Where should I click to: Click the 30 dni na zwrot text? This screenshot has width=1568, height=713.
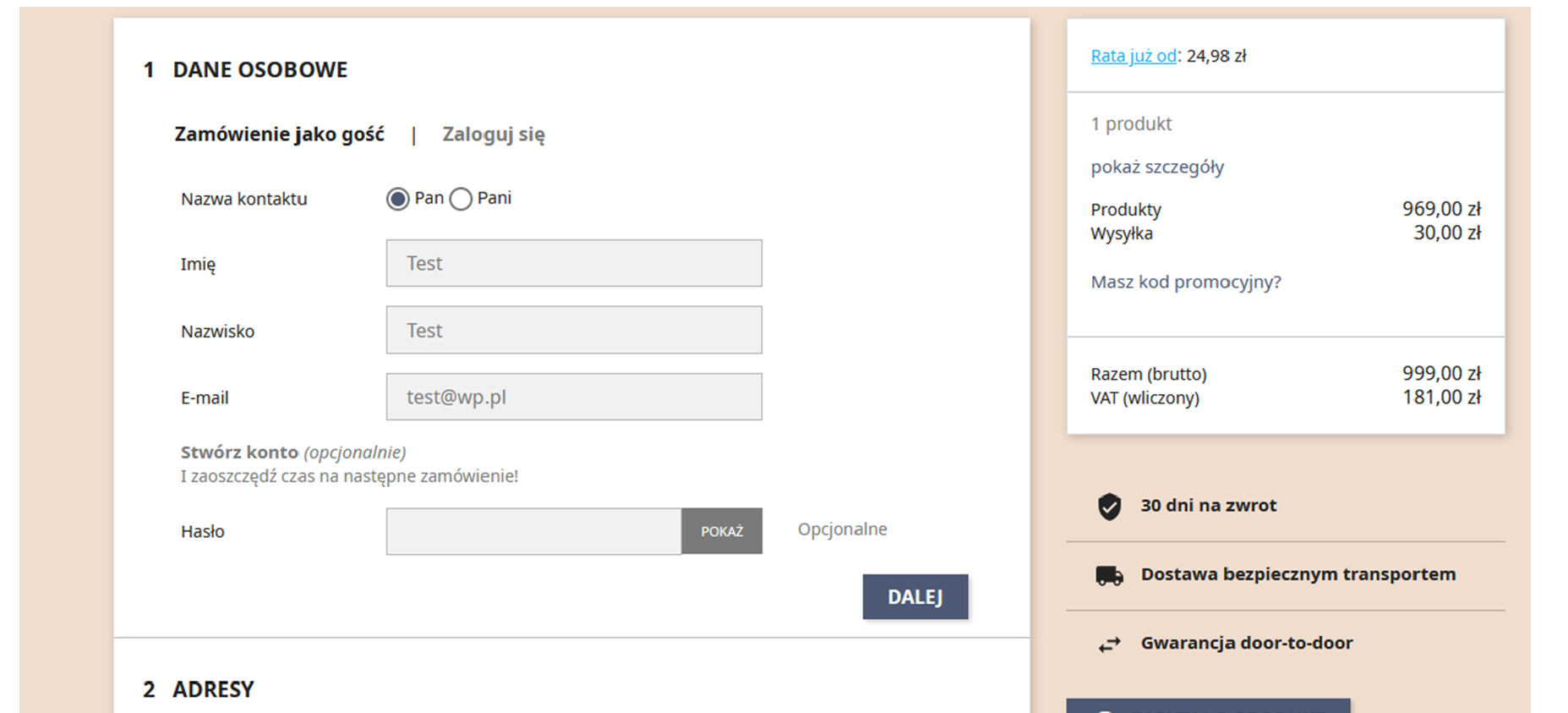pyautogui.click(x=1208, y=505)
